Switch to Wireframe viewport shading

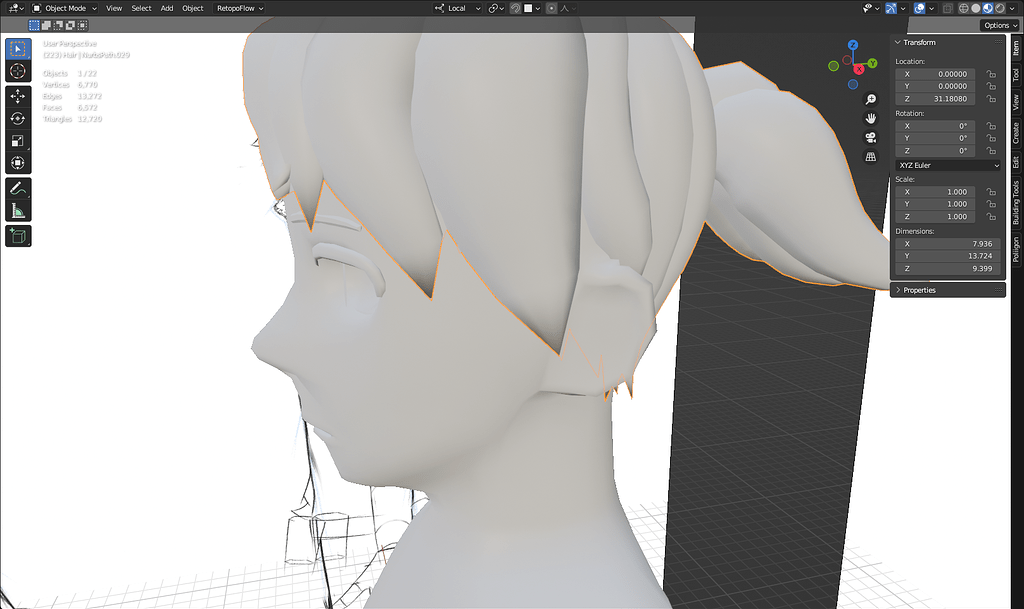coord(963,8)
